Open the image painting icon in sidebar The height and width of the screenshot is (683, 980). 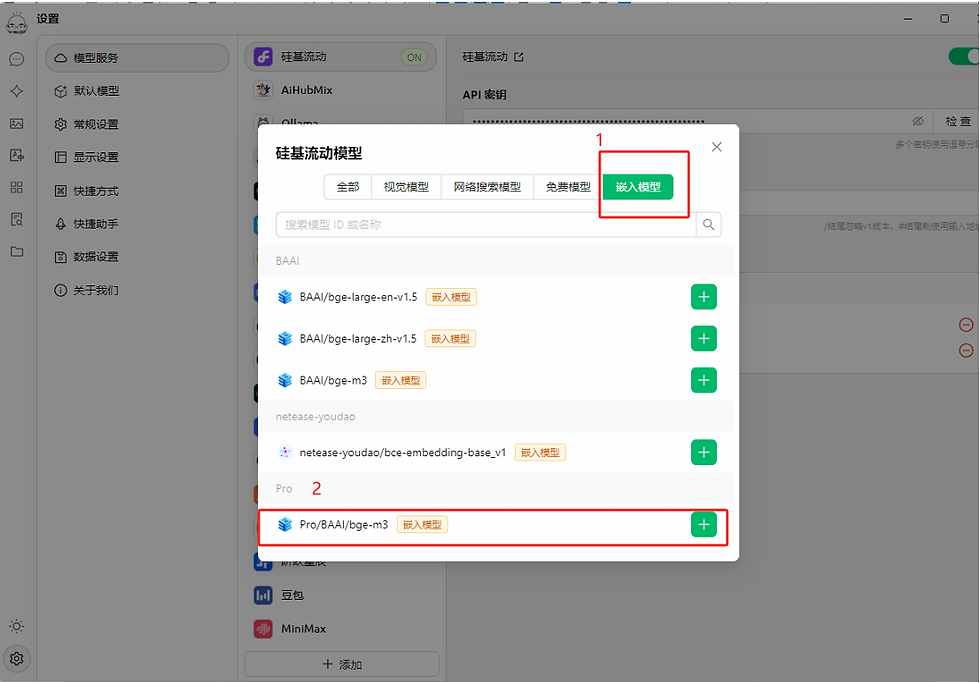[x=17, y=124]
